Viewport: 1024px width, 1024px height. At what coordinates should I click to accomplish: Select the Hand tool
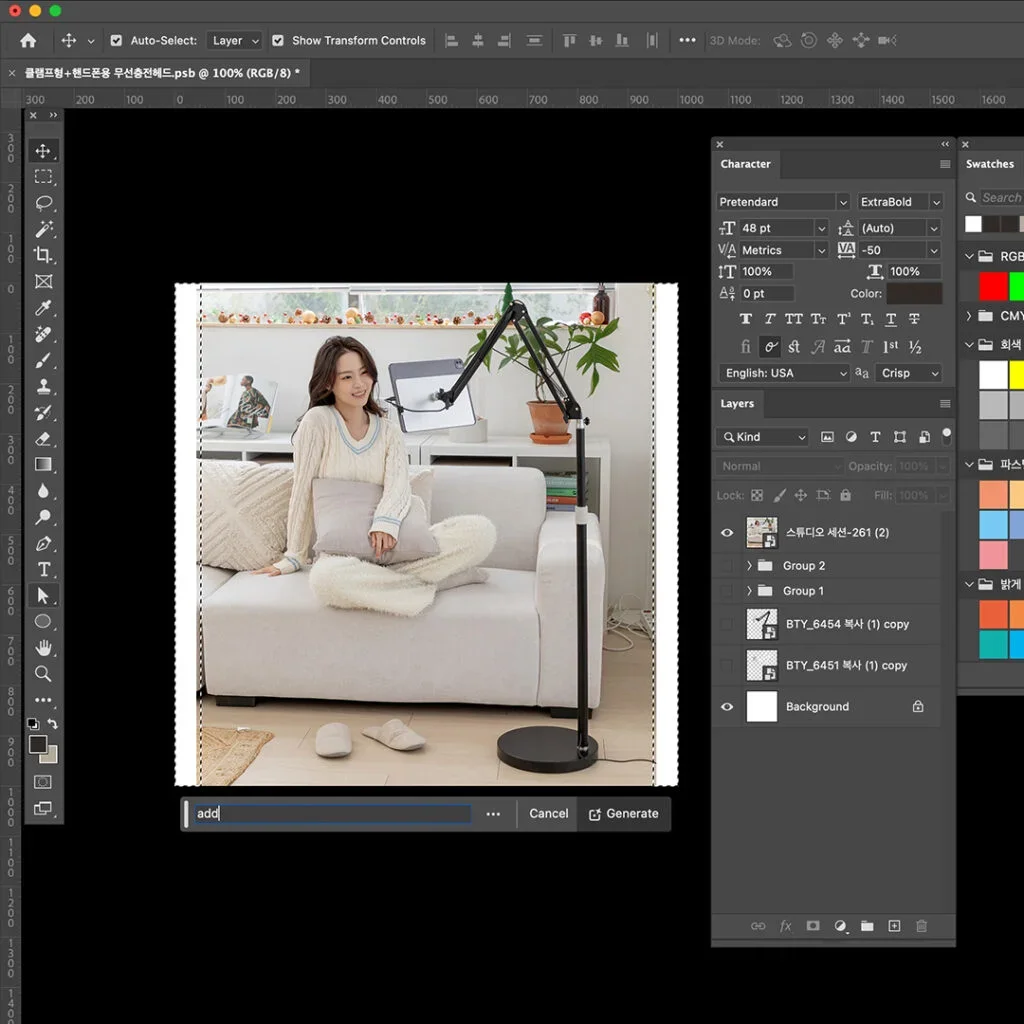[43, 648]
